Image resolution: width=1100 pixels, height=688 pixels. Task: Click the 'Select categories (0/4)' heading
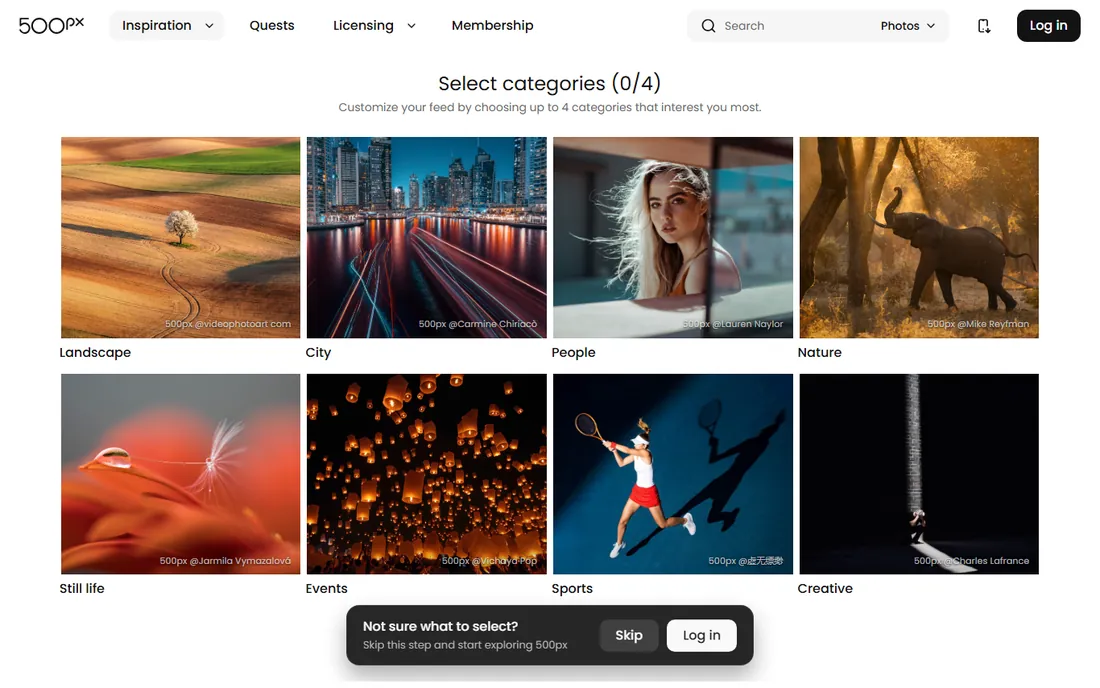pos(549,83)
